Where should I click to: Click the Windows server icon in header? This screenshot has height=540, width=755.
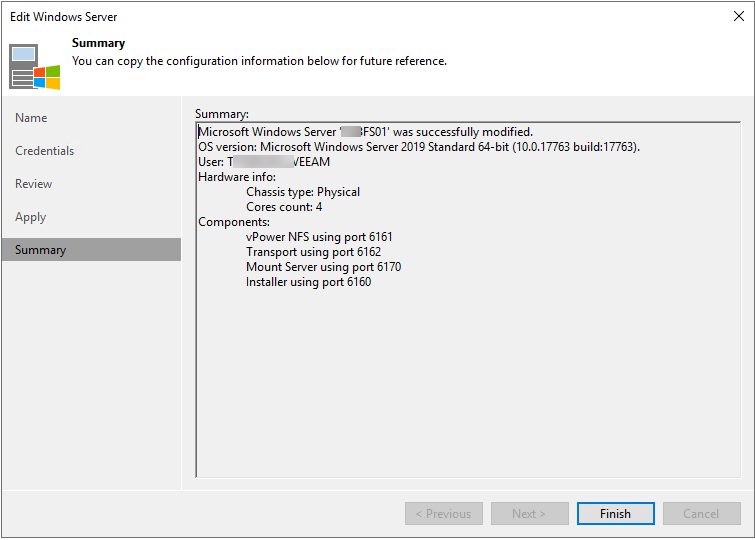point(35,67)
